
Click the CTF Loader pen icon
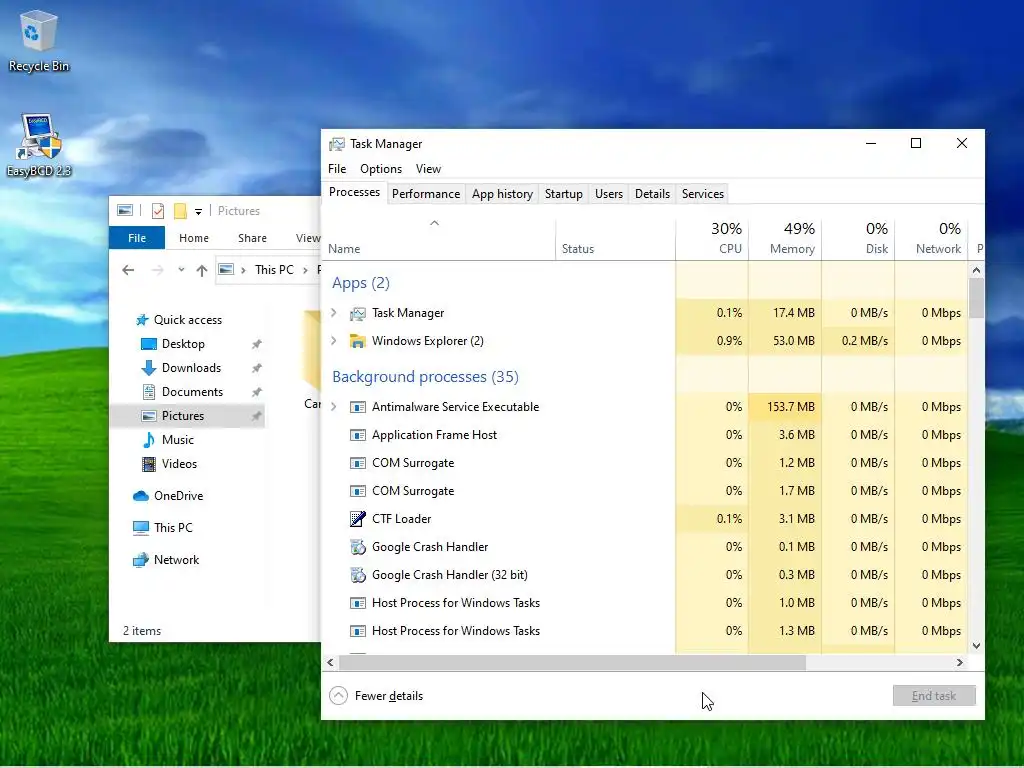click(x=357, y=519)
